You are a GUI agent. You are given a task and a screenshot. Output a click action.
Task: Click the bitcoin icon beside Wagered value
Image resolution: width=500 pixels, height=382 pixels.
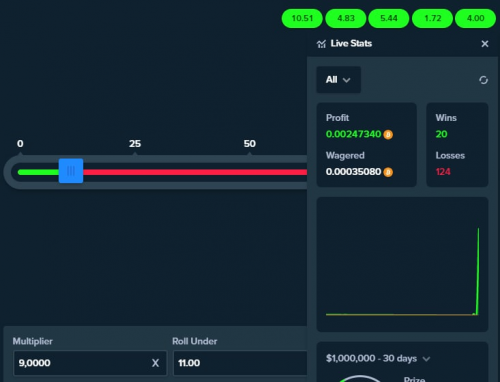(388, 172)
